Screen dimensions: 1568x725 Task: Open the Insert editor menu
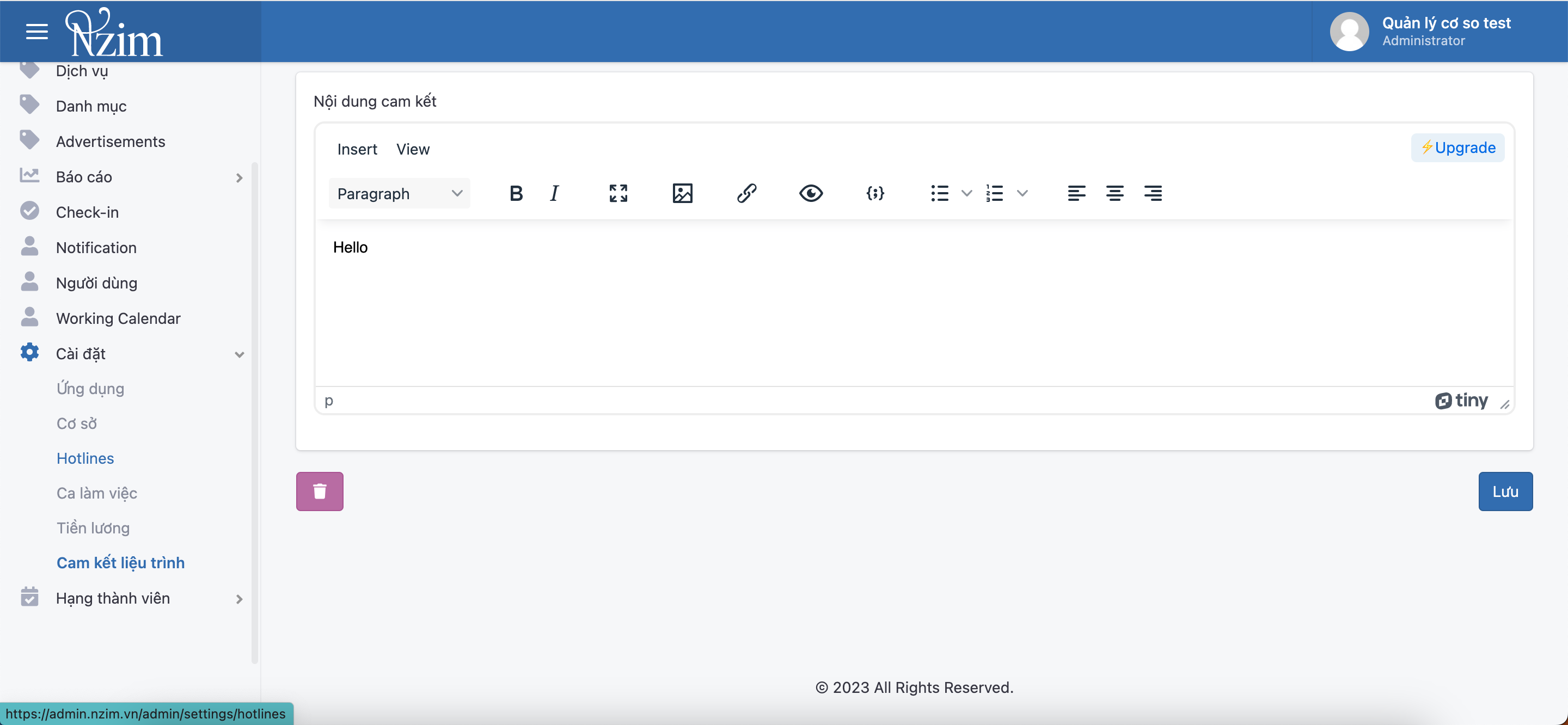(357, 149)
